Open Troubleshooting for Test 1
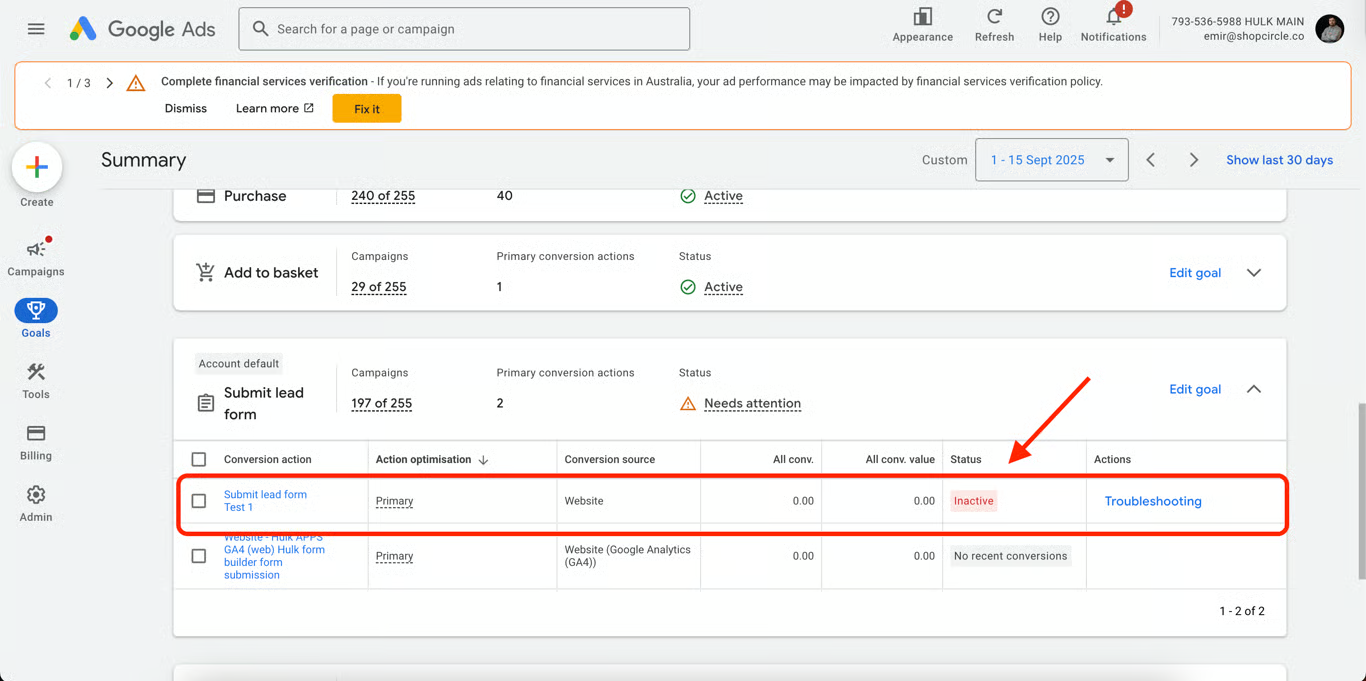 pyautogui.click(x=1153, y=501)
